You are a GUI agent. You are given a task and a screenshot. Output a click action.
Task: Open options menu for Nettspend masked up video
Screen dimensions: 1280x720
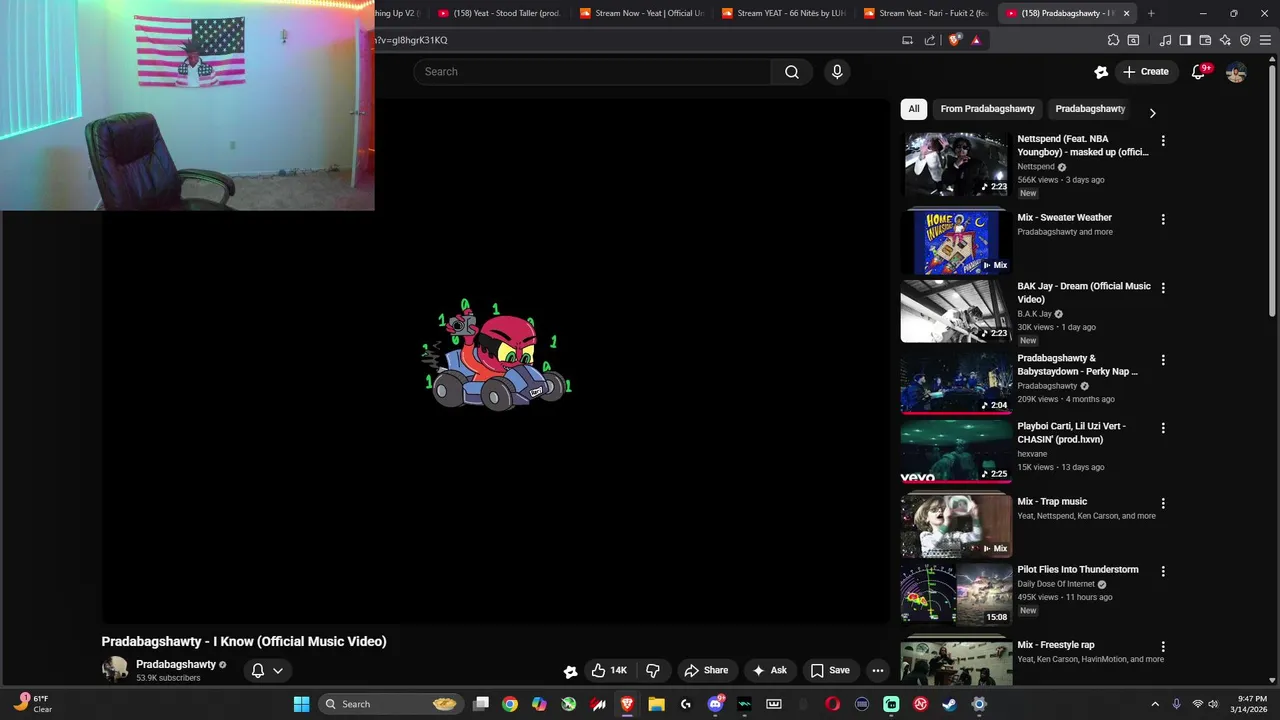pos(1163,141)
